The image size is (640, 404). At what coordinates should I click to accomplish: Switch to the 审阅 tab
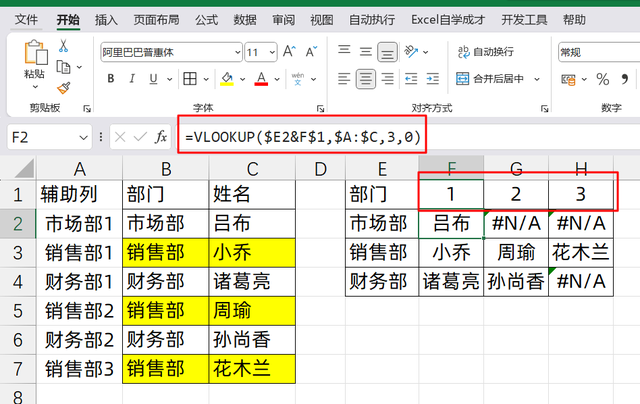[283, 20]
